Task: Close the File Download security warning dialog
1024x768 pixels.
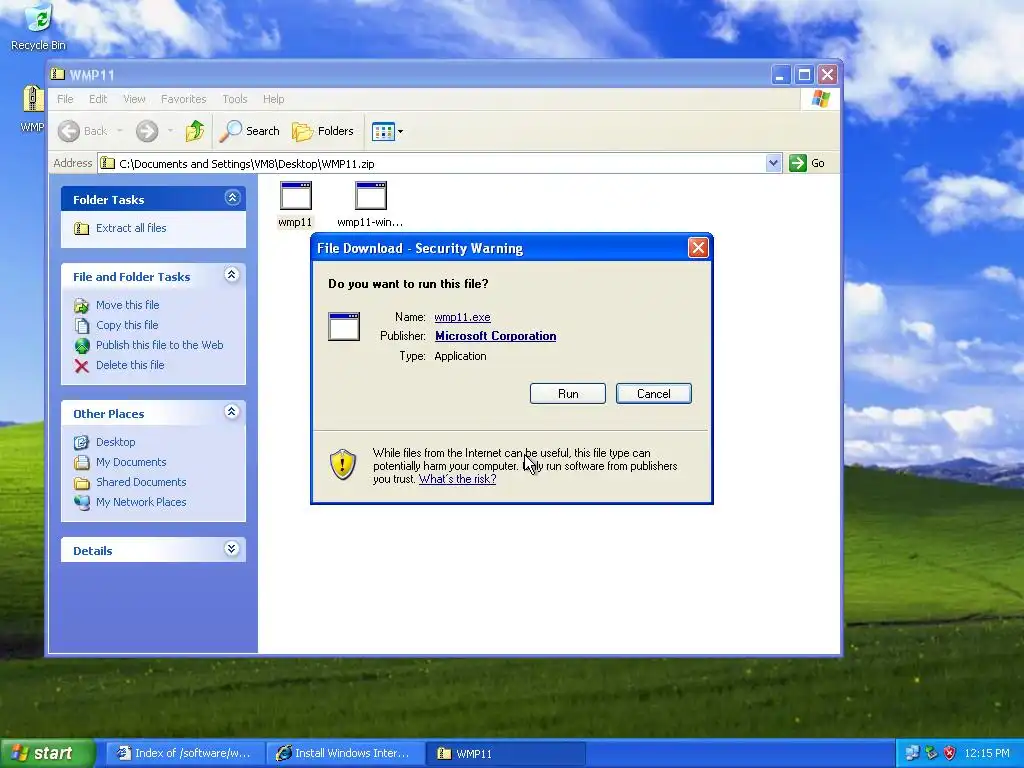Action: (698, 248)
